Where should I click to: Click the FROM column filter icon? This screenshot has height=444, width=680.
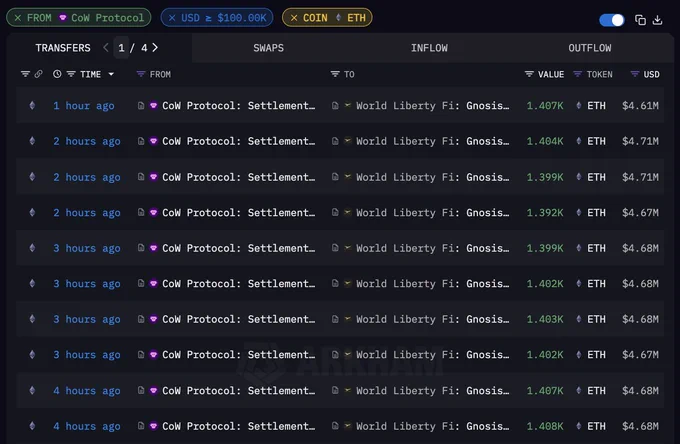coord(141,74)
